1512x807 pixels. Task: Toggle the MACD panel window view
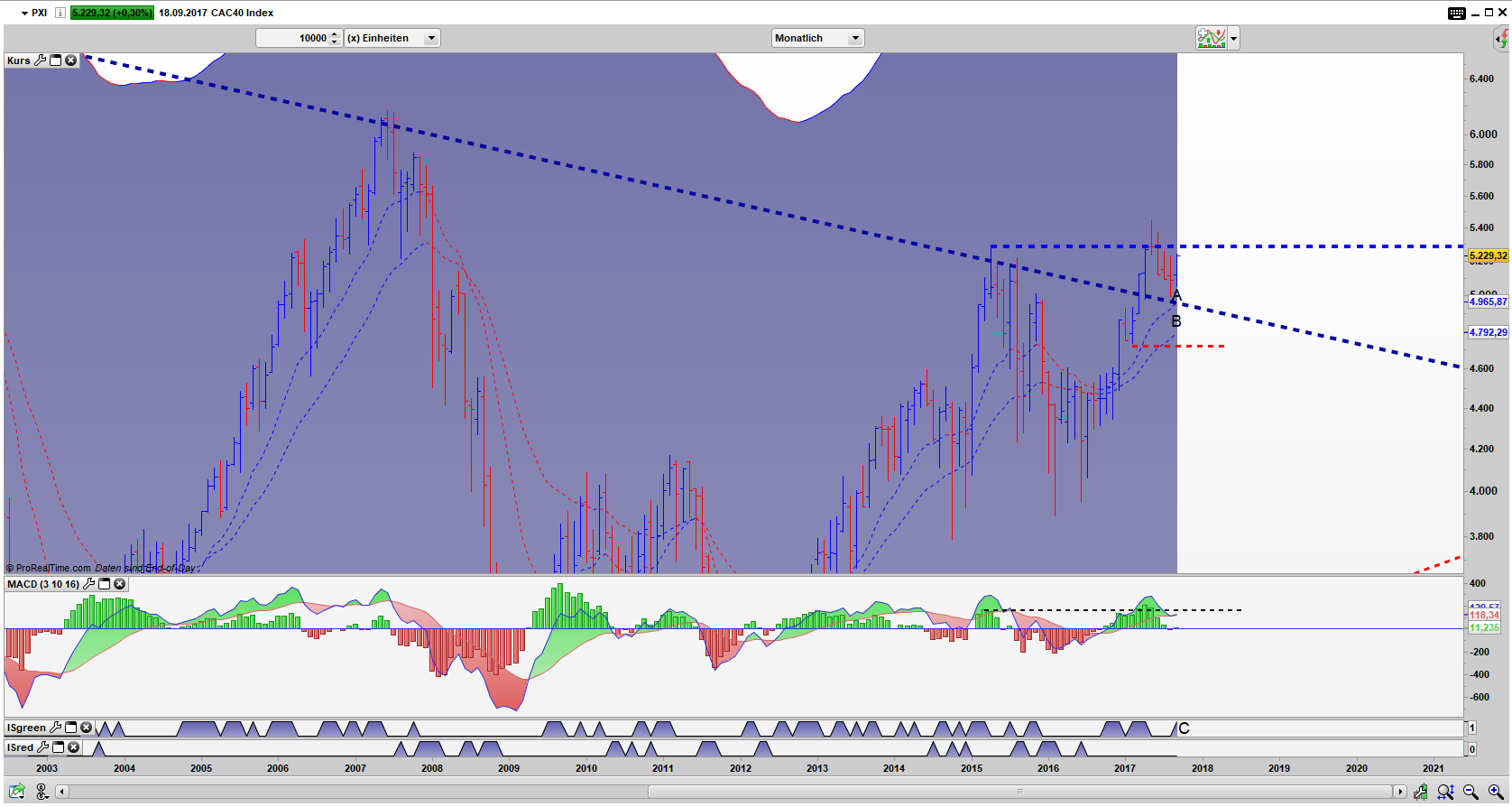tap(104, 584)
